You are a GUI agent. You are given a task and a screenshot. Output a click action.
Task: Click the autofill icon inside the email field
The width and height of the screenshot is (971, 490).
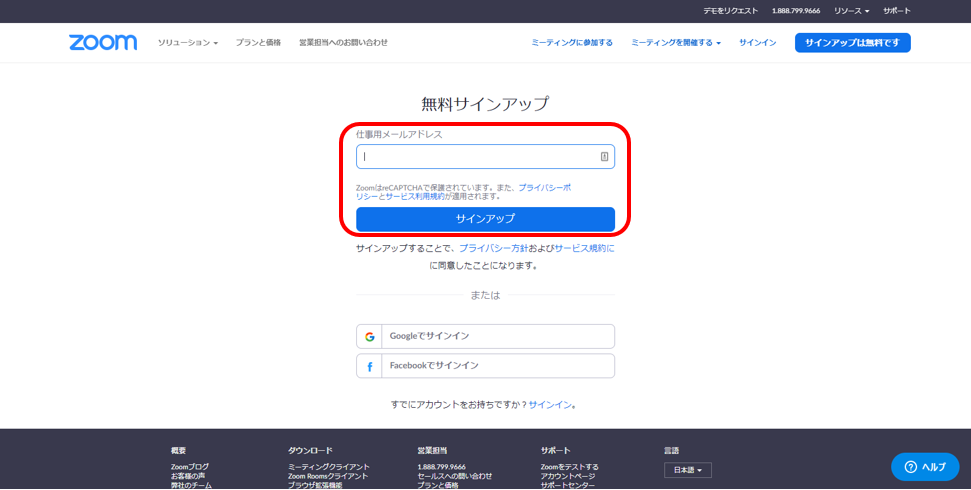[x=604, y=157]
